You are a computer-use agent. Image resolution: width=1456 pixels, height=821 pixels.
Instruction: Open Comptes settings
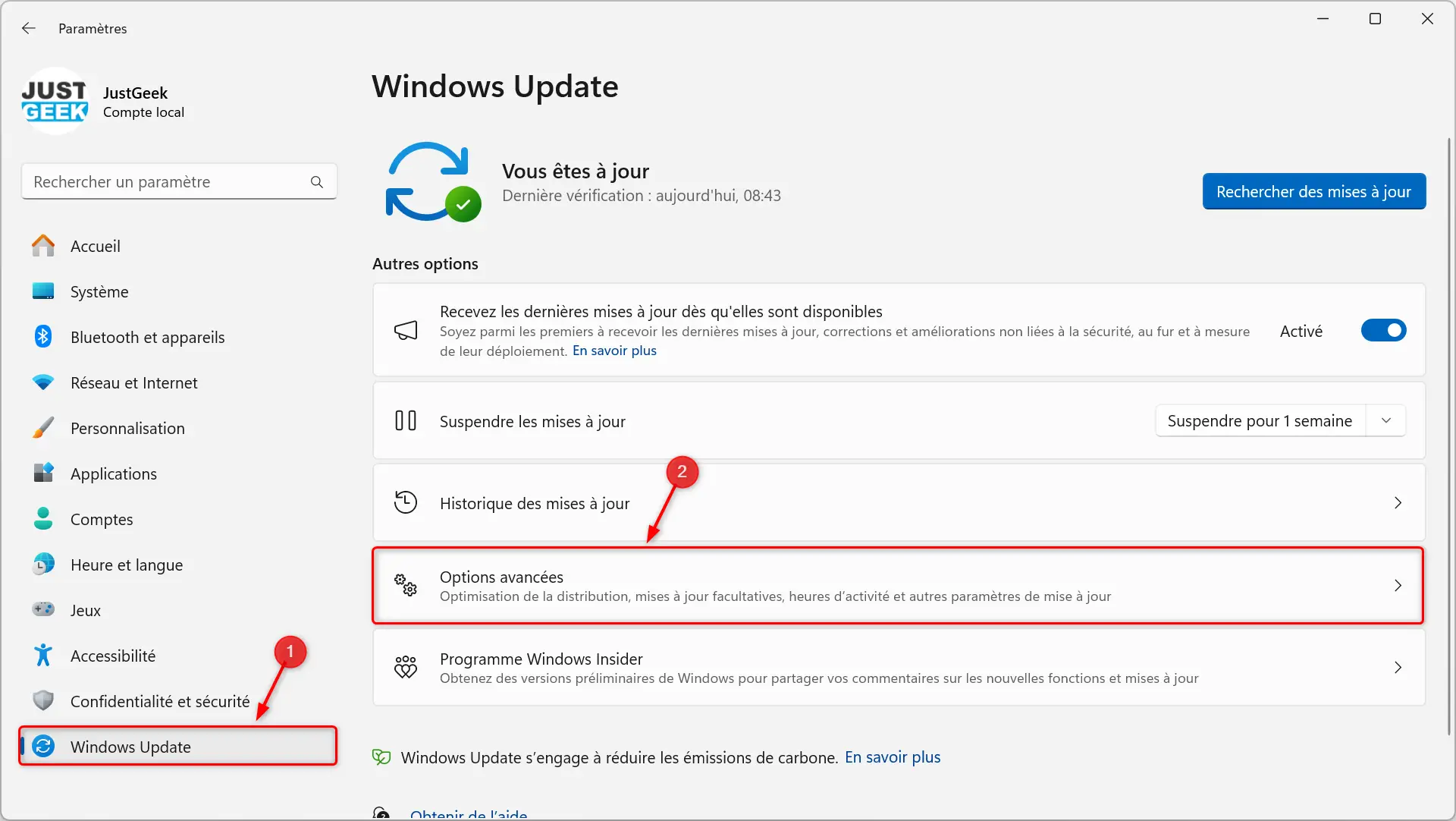point(179,519)
